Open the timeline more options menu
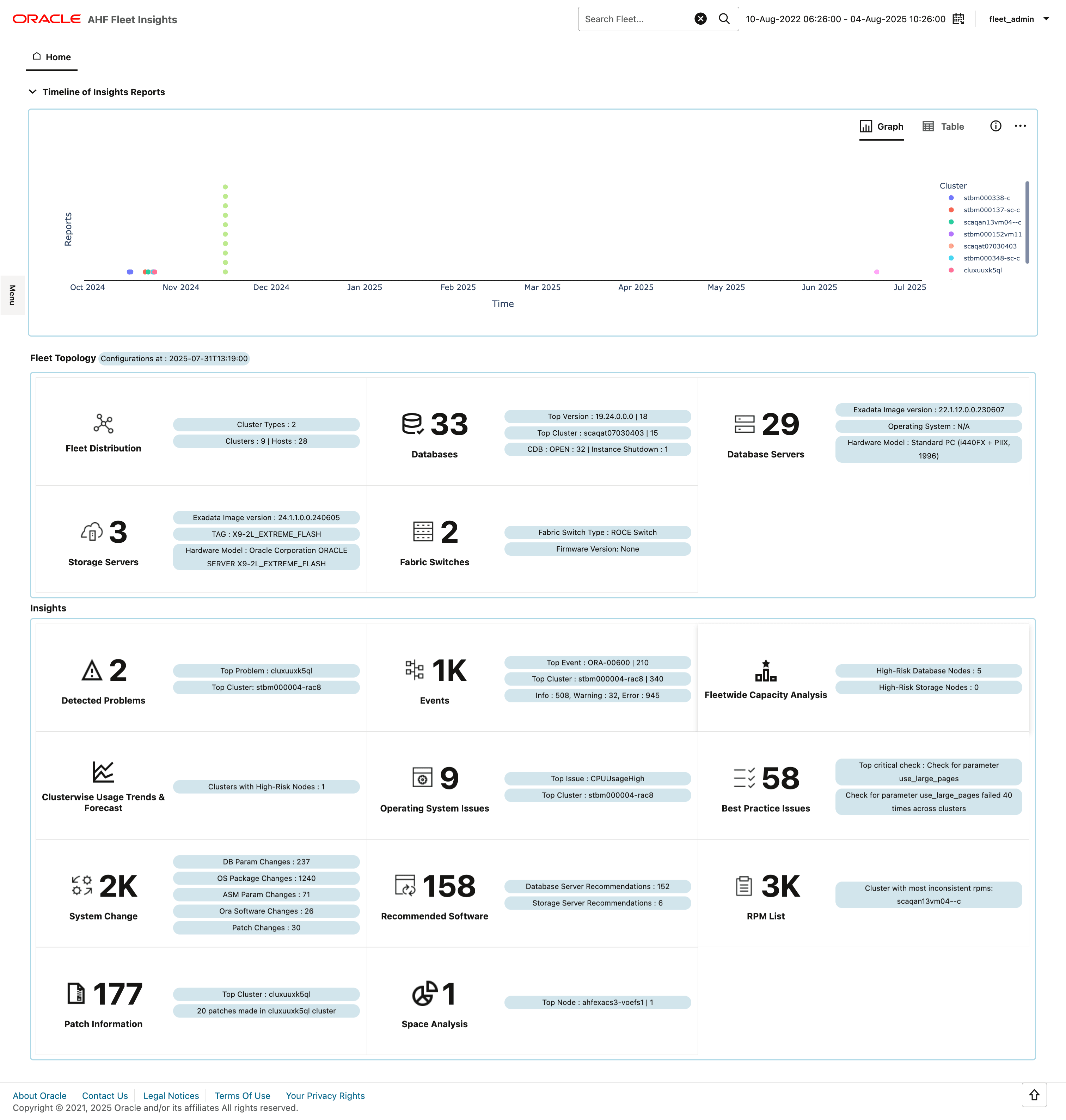The image size is (1066, 1120). 1021,126
